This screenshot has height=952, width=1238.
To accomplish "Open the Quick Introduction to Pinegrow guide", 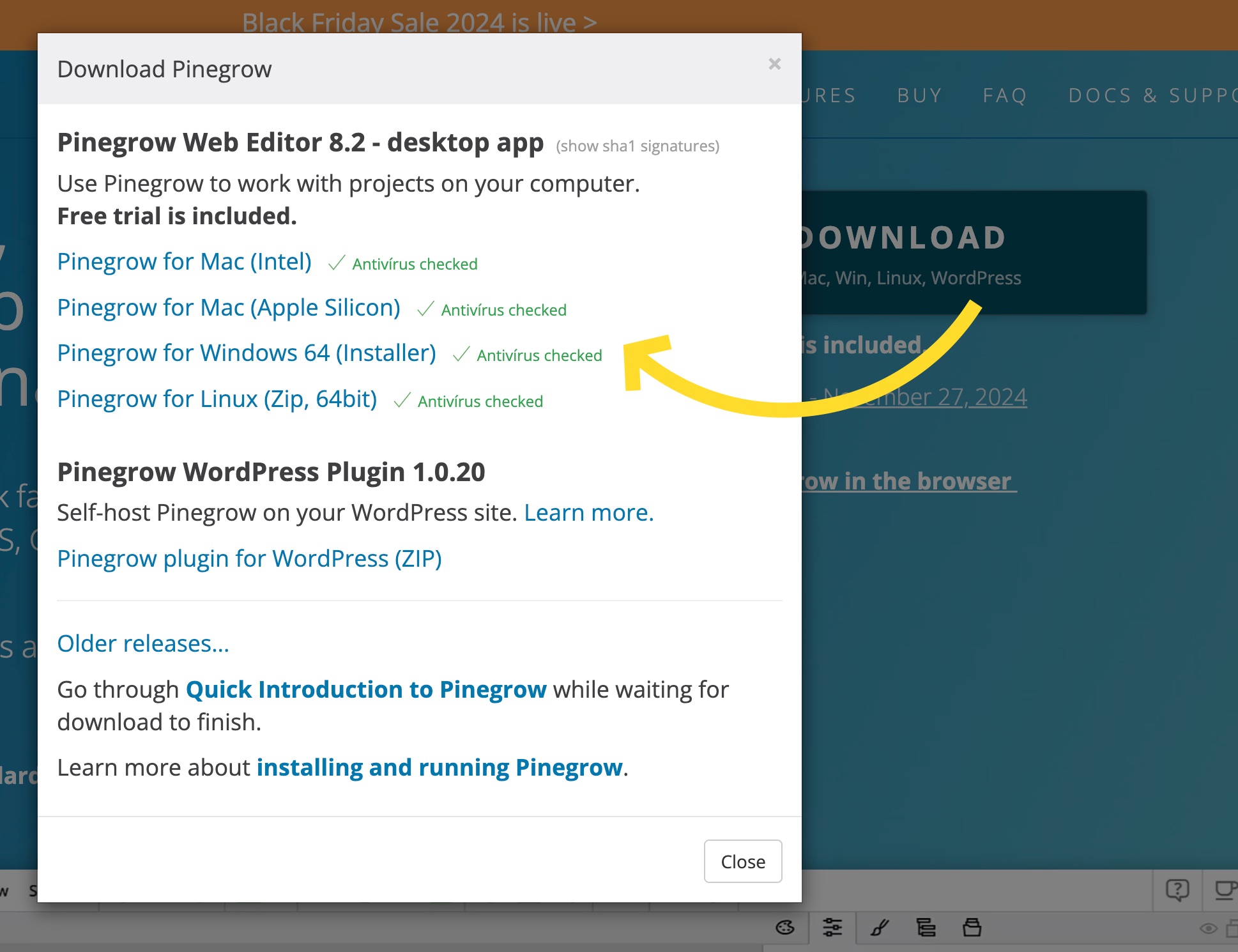I will [x=365, y=689].
